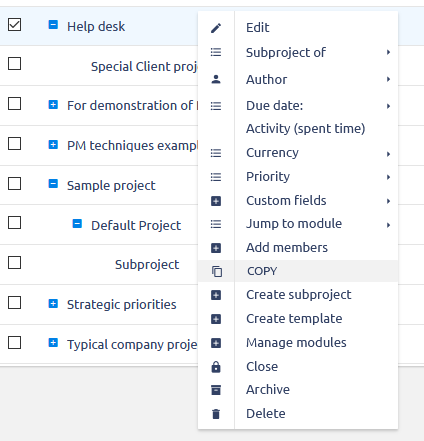Click the plus icon beside Manage modules
The image size is (424, 441).
pos(216,343)
